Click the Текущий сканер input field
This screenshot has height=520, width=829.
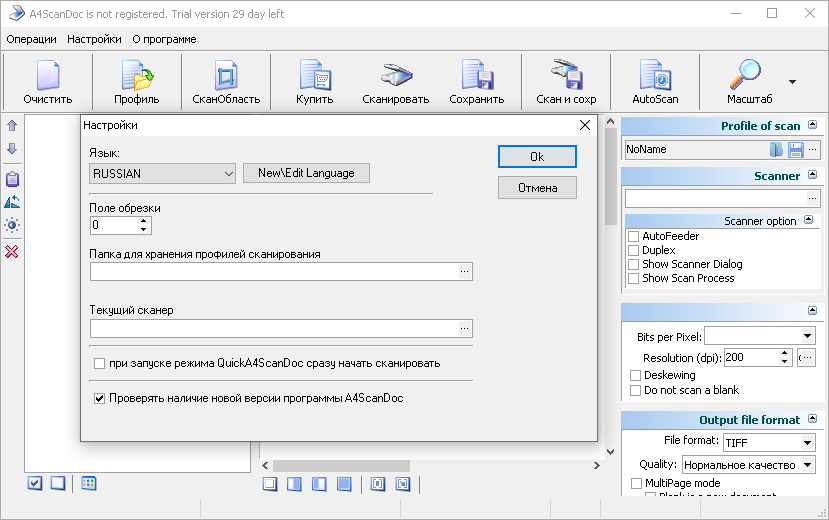pos(273,328)
